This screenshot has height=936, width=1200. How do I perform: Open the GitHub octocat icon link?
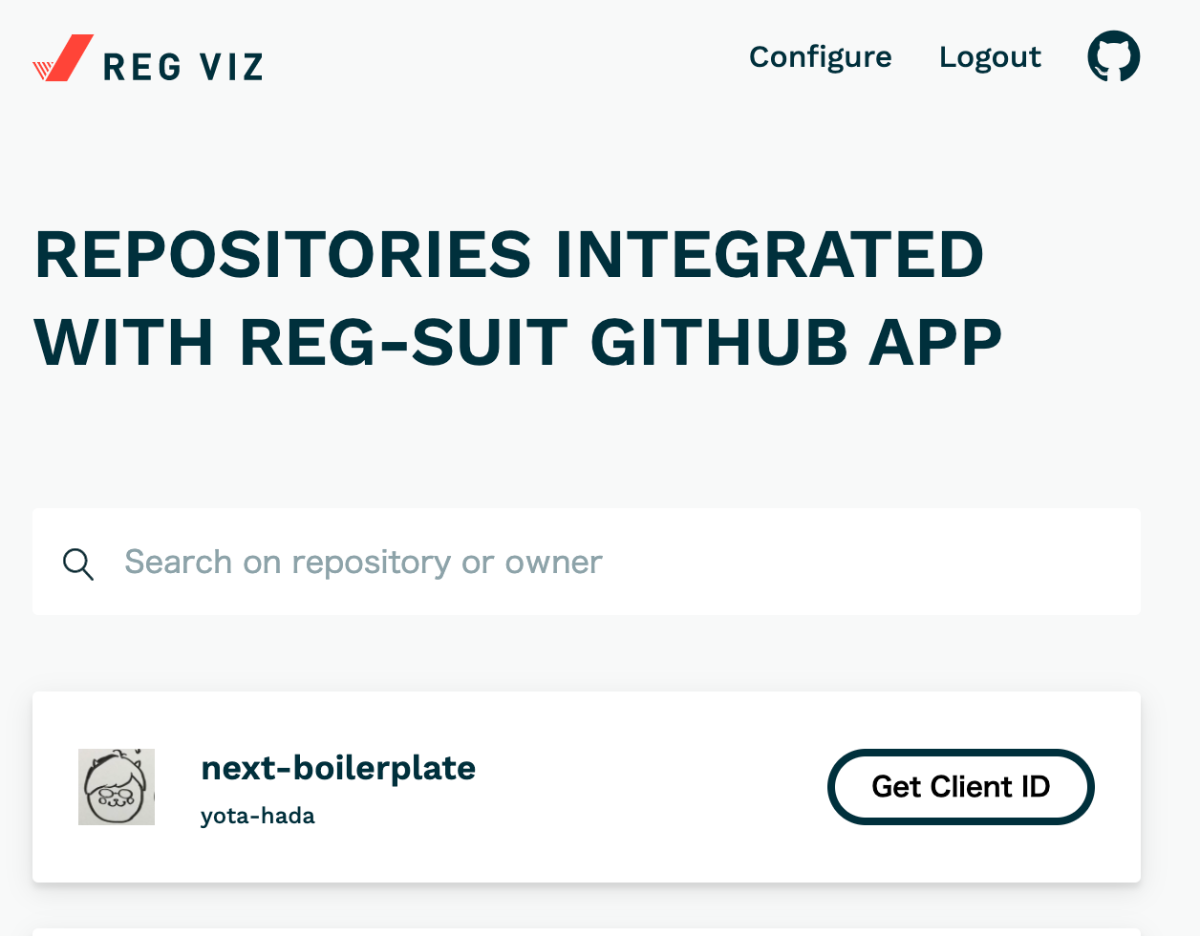click(1113, 56)
